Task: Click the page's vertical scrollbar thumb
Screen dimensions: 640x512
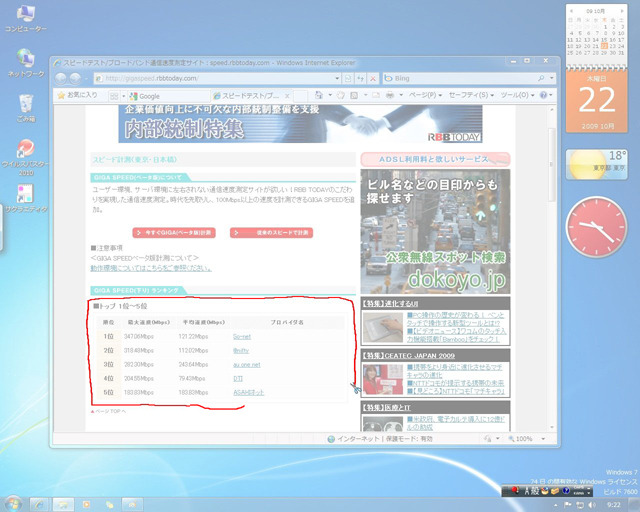Action: [x=551, y=165]
